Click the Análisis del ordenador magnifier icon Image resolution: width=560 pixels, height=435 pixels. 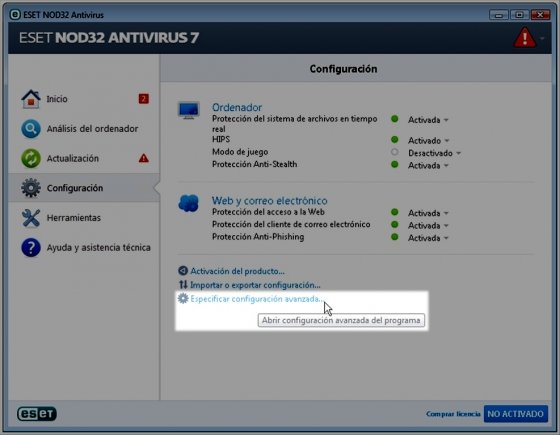31,129
